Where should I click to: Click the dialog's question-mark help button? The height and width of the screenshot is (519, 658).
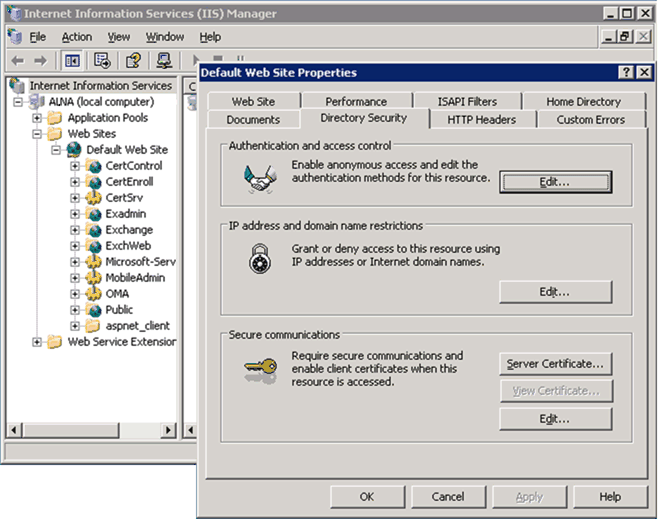(626, 73)
